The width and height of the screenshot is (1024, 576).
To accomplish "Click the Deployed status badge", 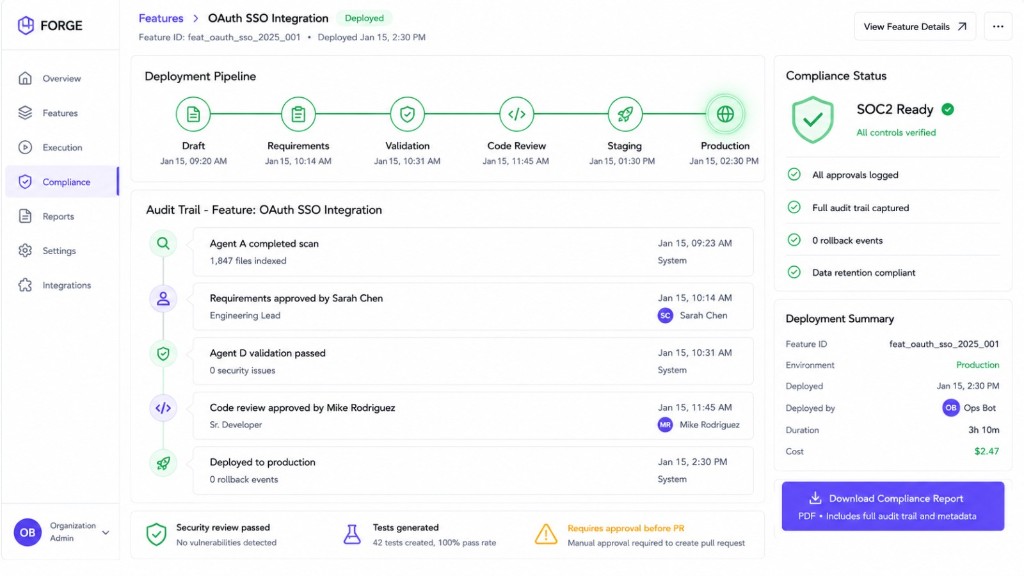I will coord(364,18).
